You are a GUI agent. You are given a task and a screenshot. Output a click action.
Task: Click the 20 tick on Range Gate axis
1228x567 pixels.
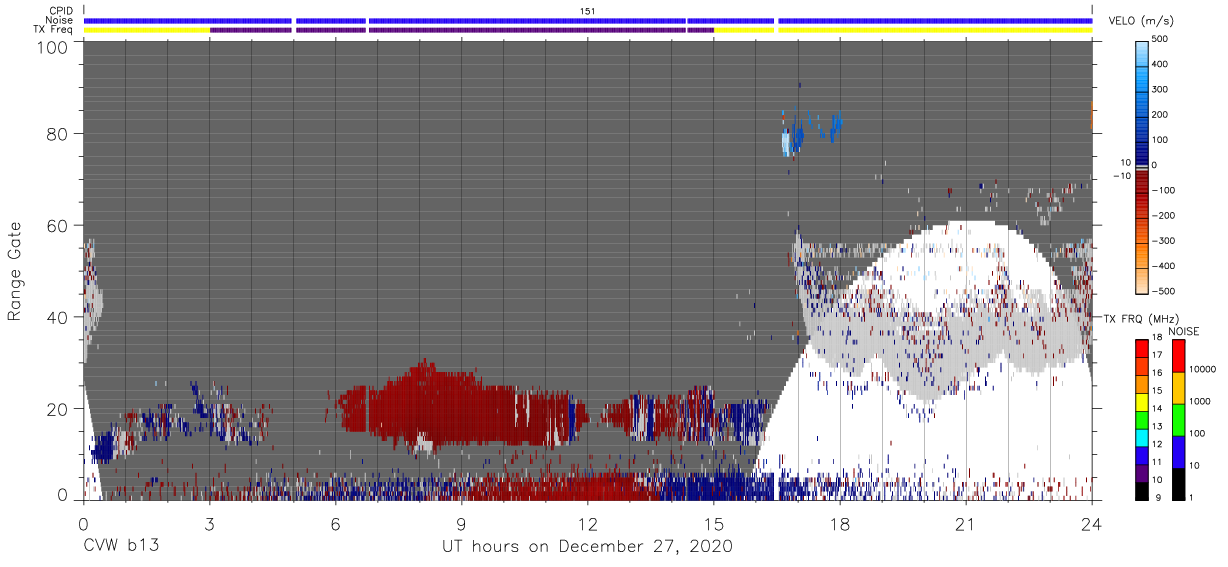tap(57, 409)
